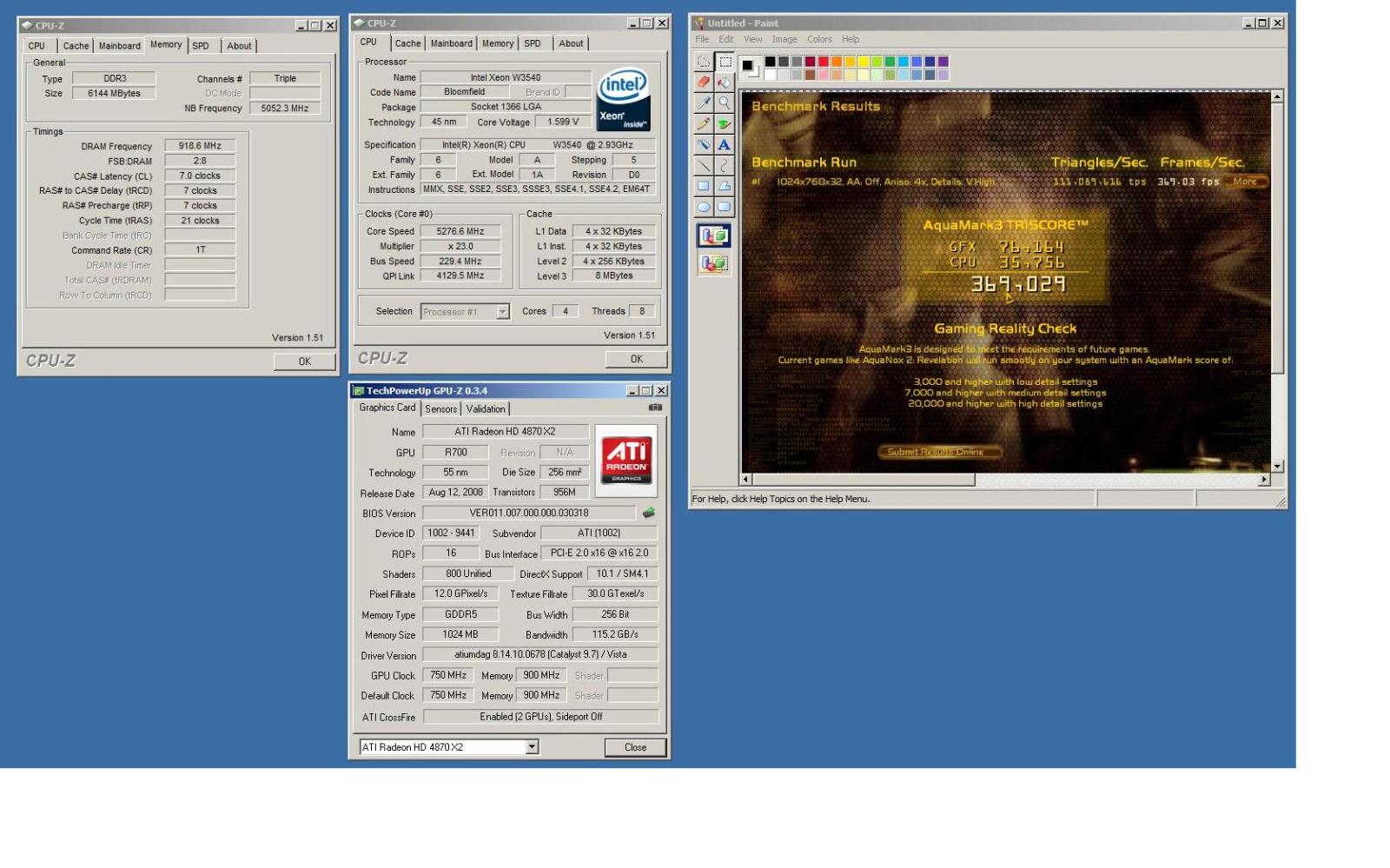Click the BIOS save chip icon in GPU-Z

(648, 513)
